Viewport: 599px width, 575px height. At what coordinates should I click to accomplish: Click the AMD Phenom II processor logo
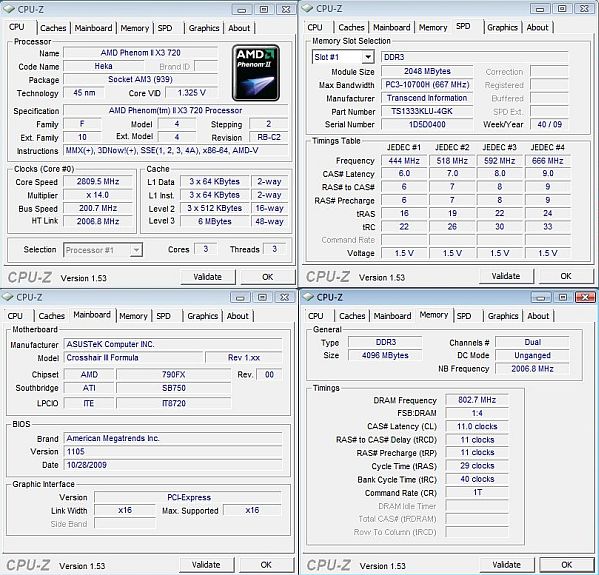(x=256, y=73)
